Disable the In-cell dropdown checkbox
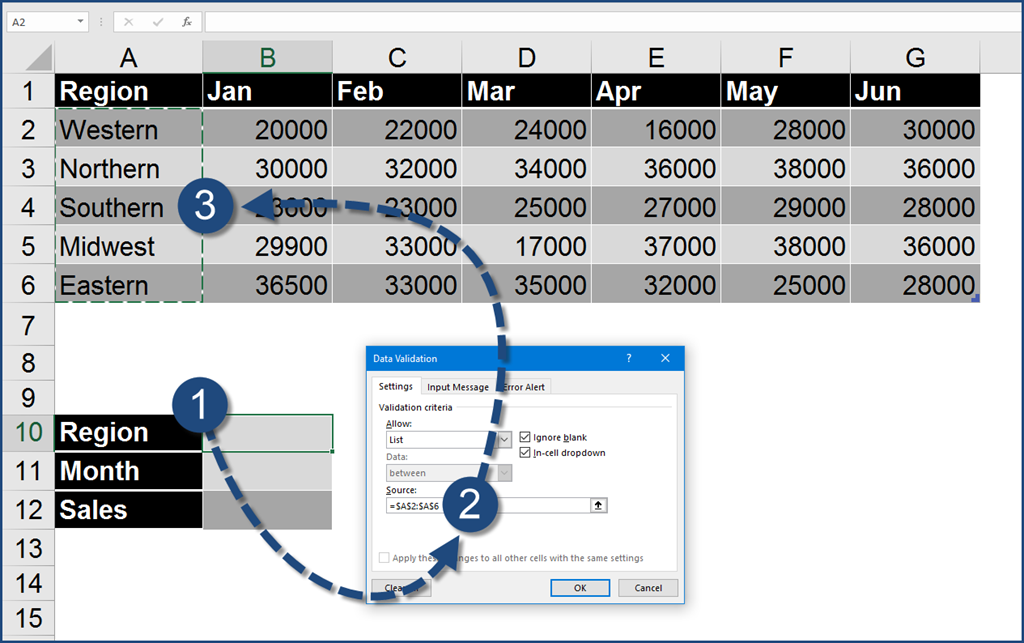 point(526,453)
